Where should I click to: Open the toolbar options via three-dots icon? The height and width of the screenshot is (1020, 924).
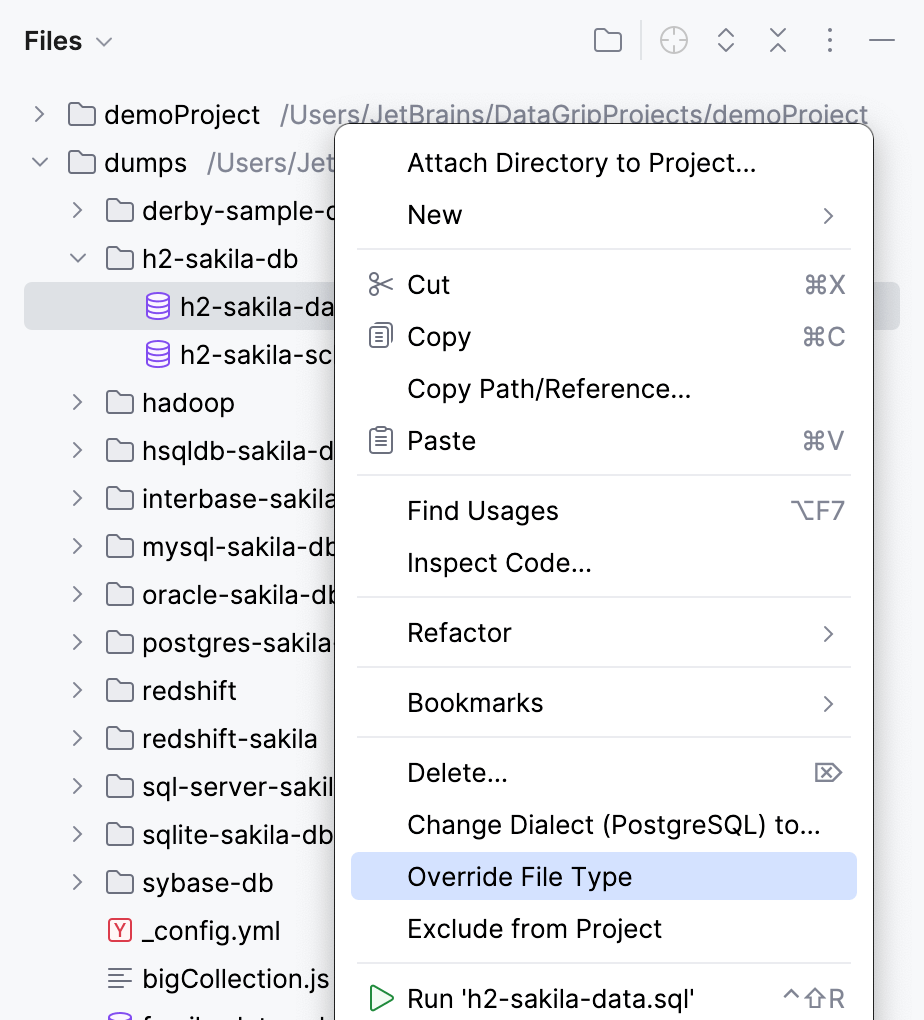coord(829,40)
